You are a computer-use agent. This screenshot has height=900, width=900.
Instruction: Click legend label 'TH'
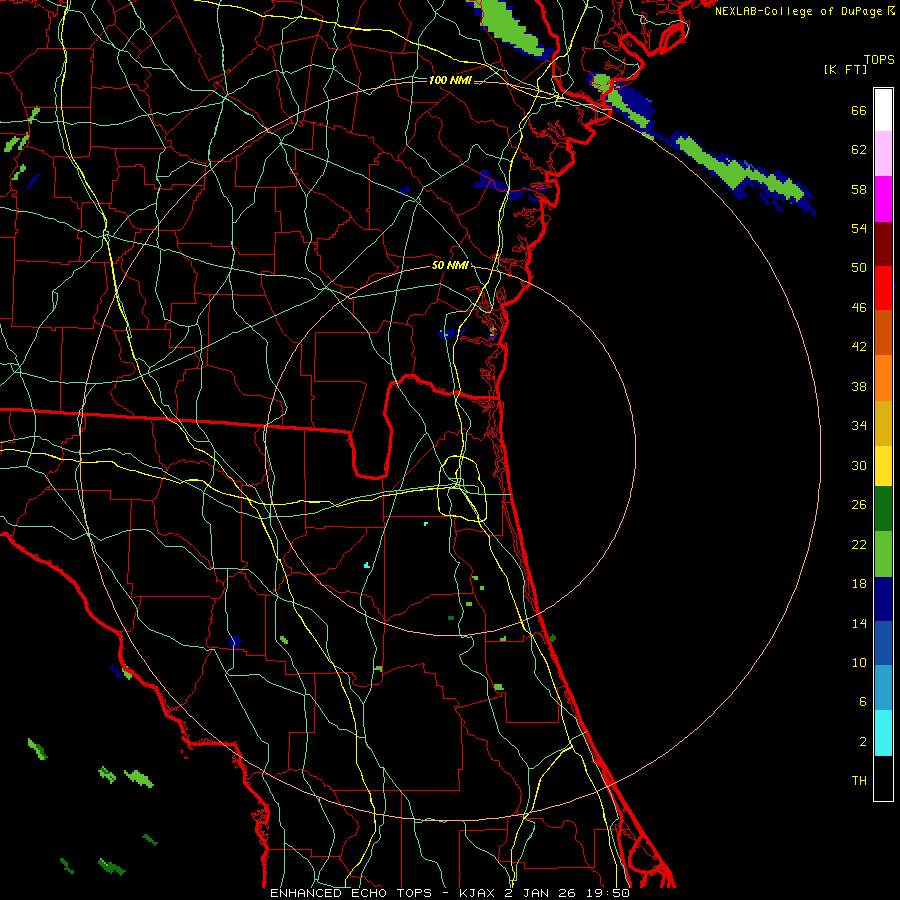[x=859, y=781]
